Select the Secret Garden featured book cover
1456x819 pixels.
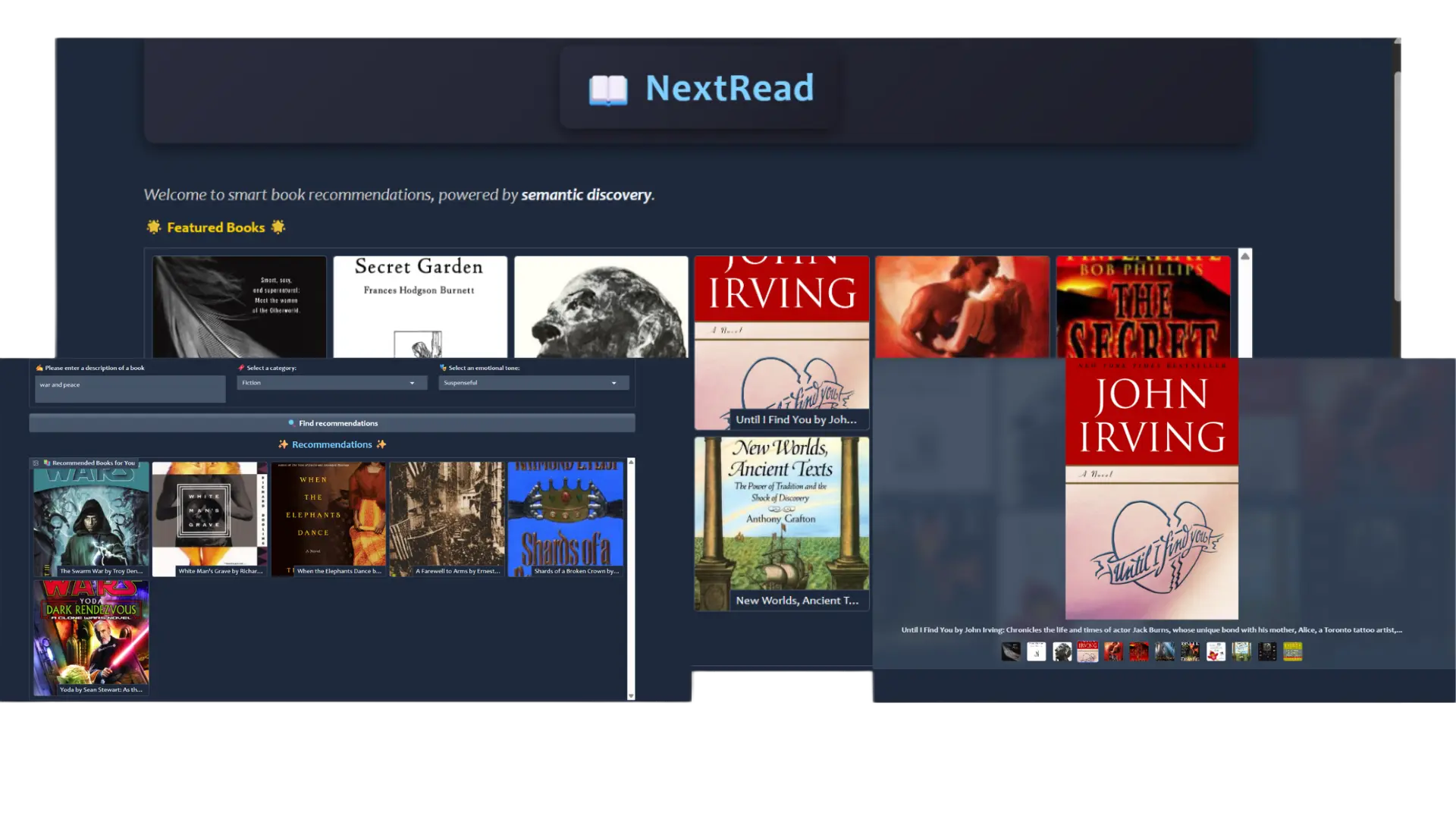(x=420, y=306)
